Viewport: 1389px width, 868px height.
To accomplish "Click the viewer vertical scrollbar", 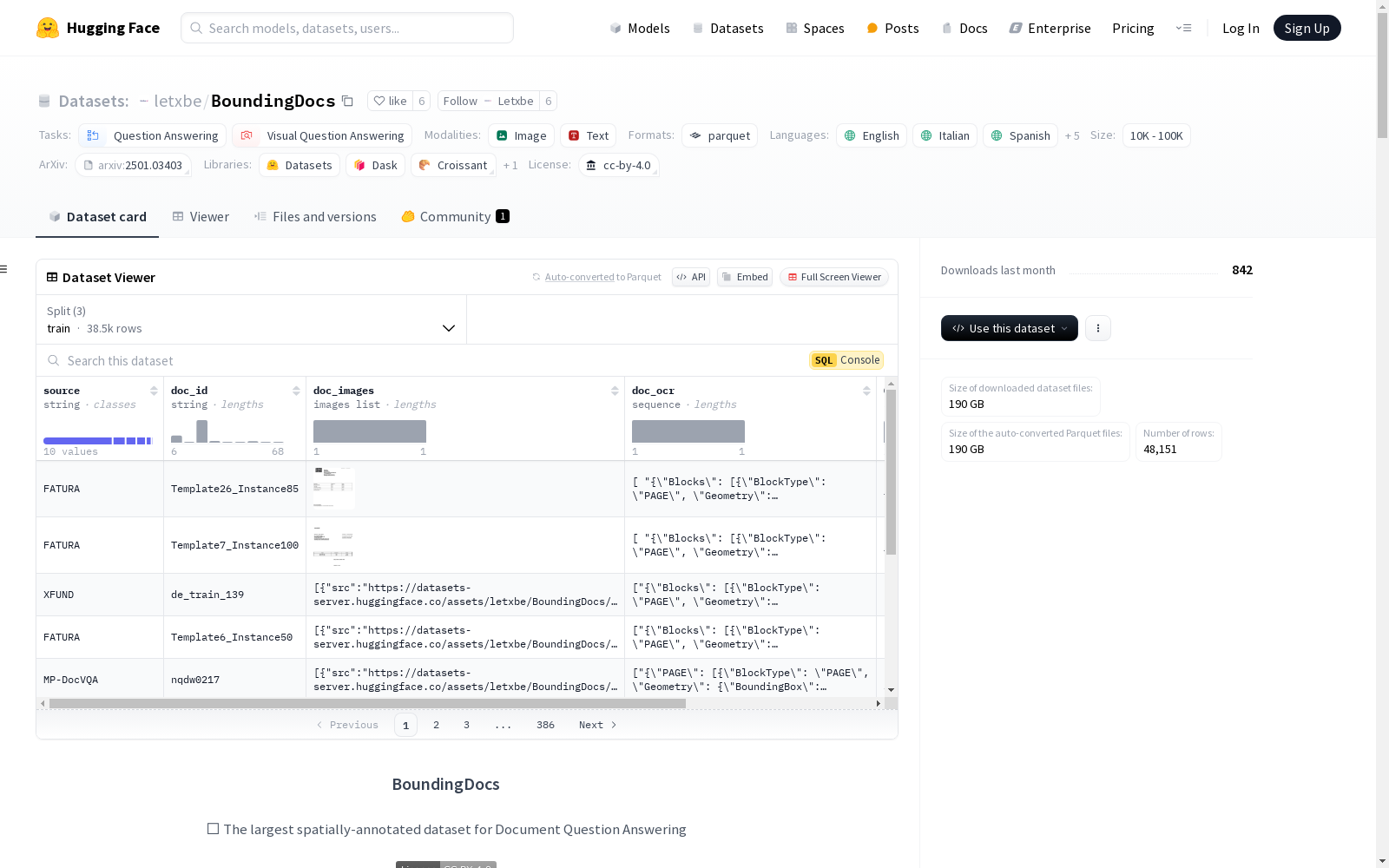I will pos(891,471).
